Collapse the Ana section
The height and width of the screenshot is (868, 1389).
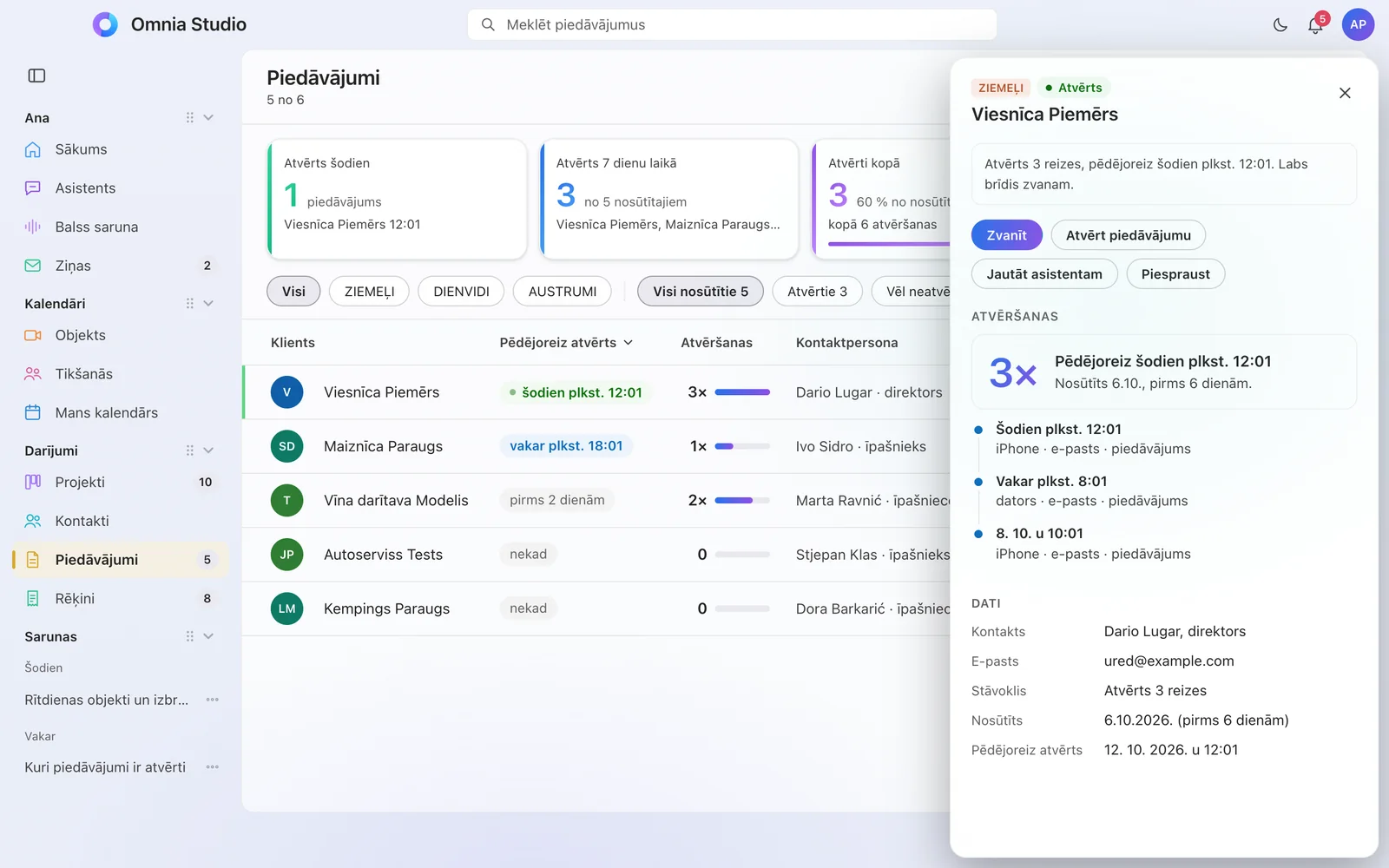point(208,117)
